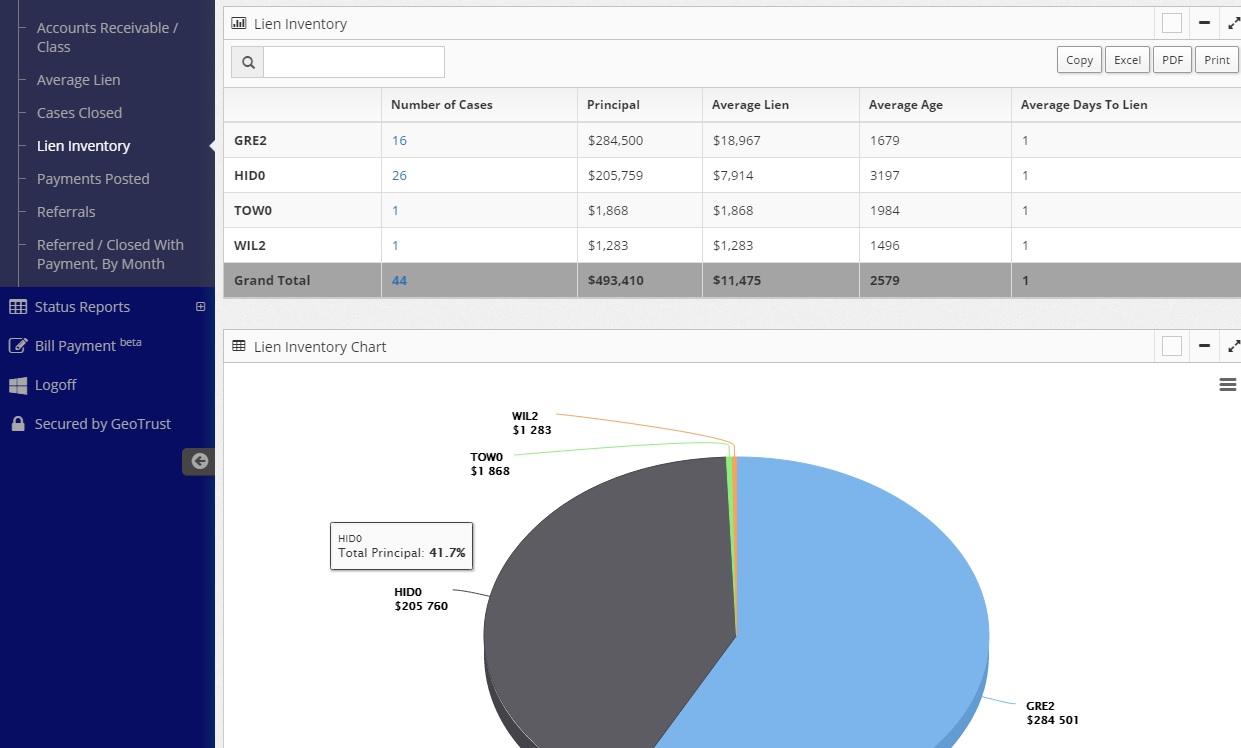Open Bill Payment beta
Image resolution: width=1241 pixels, height=748 pixels.
click(88, 345)
